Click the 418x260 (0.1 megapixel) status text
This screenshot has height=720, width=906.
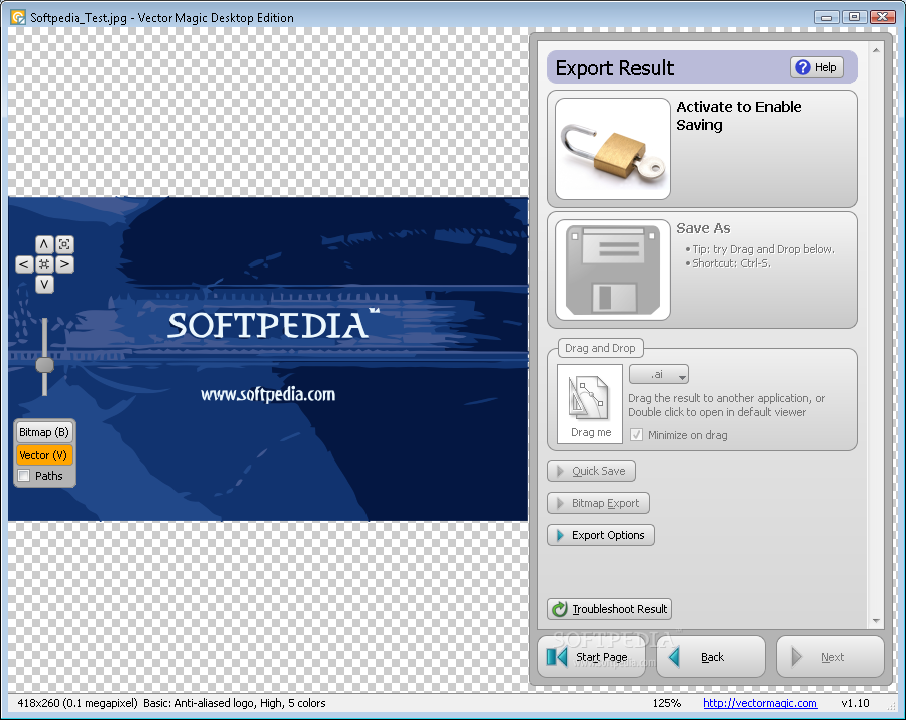(77, 703)
